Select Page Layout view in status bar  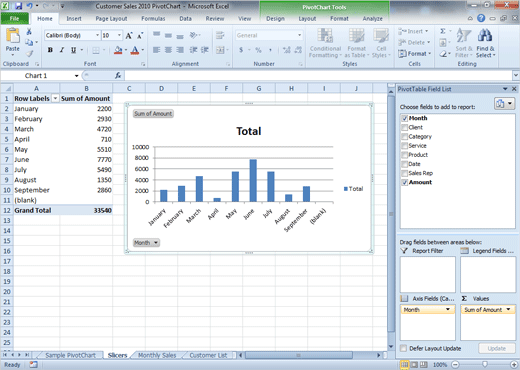coord(414,365)
